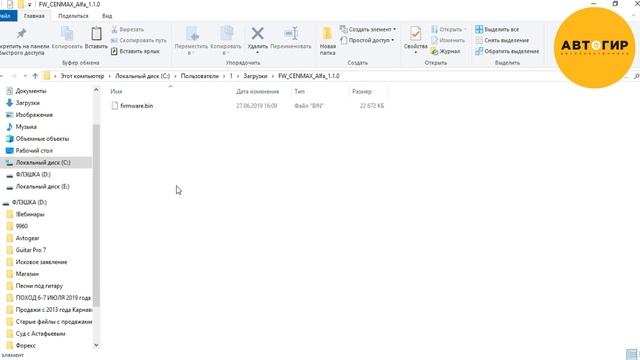Open the Магазин folder
640x360 pixels.
tap(27, 274)
